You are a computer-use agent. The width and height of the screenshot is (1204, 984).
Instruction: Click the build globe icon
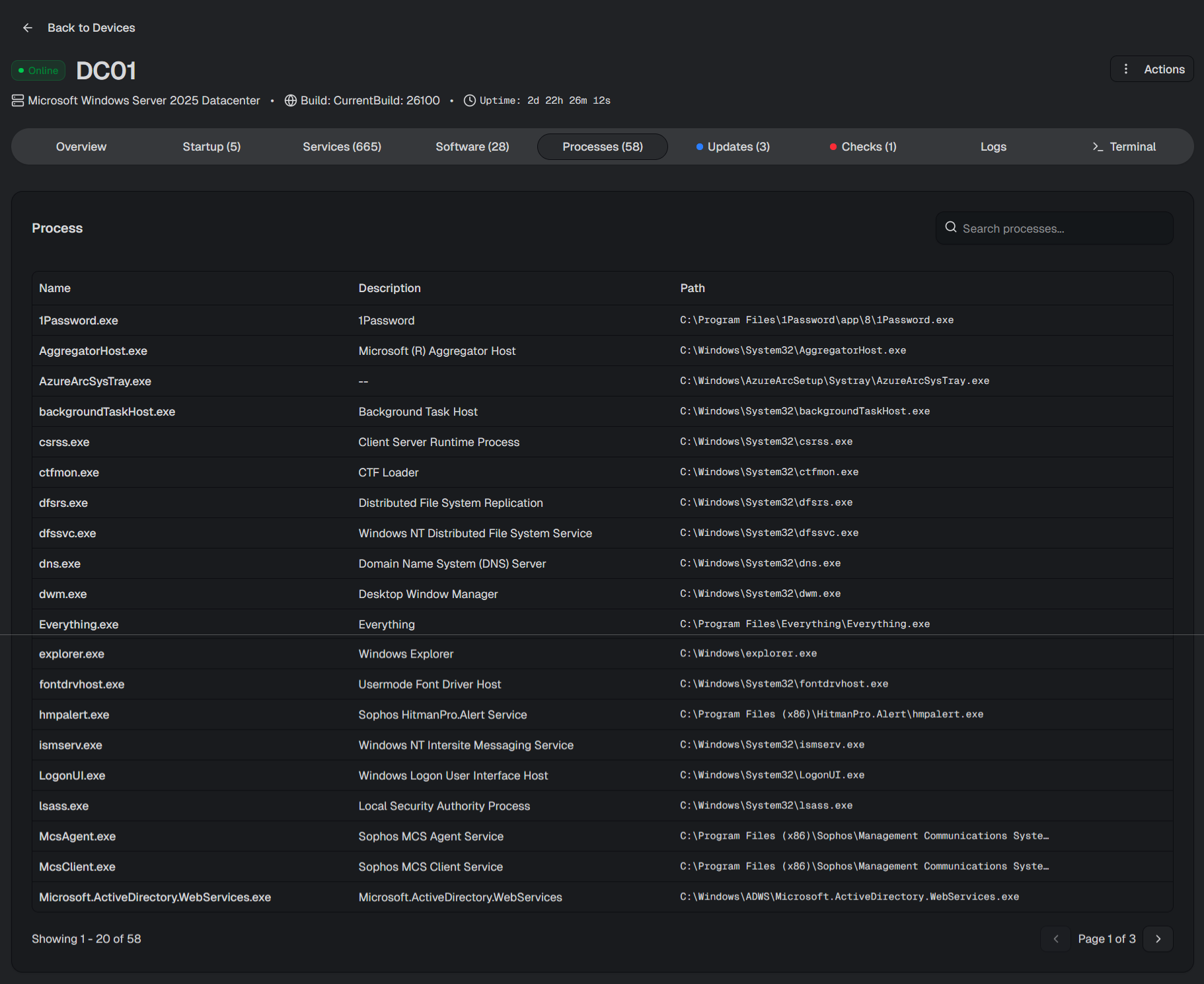click(x=290, y=100)
